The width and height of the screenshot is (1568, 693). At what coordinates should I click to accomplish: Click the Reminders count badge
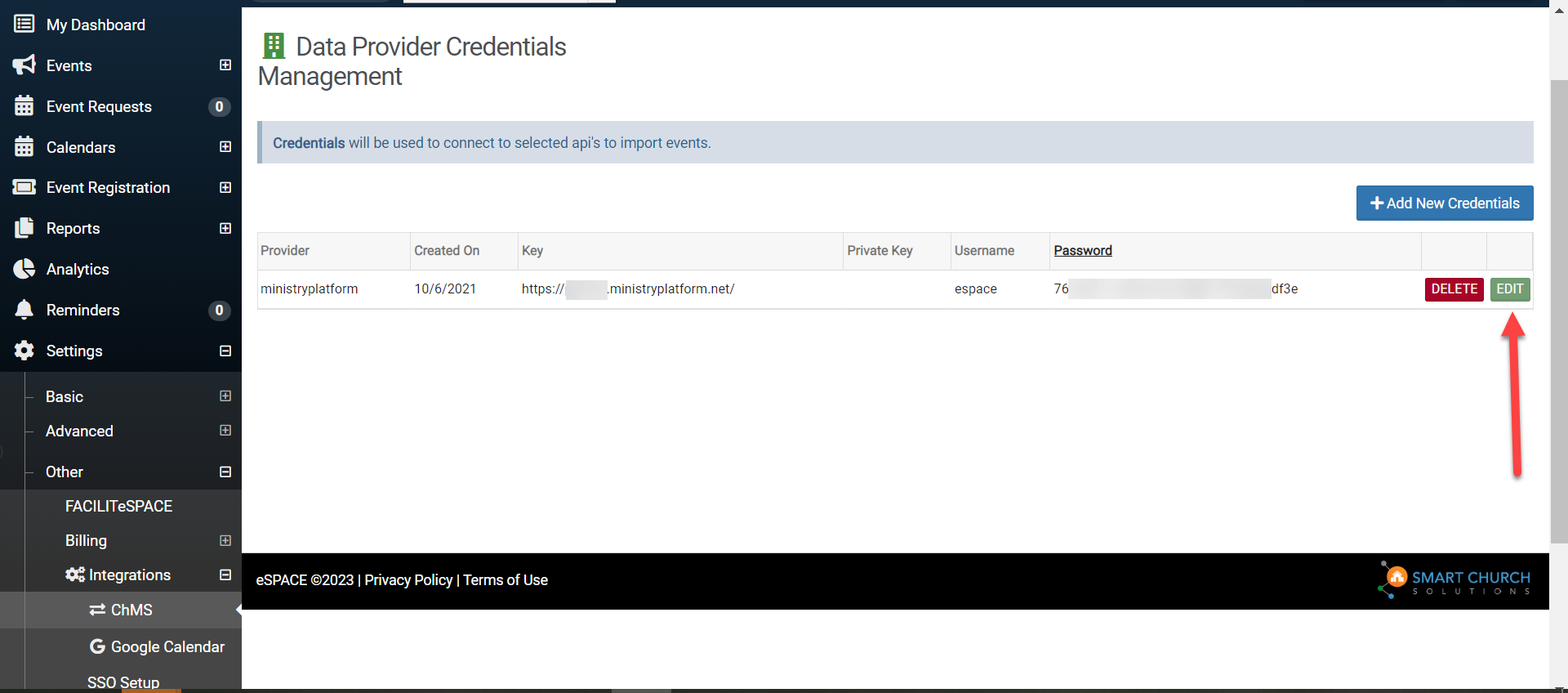click(x=219, y=311)
